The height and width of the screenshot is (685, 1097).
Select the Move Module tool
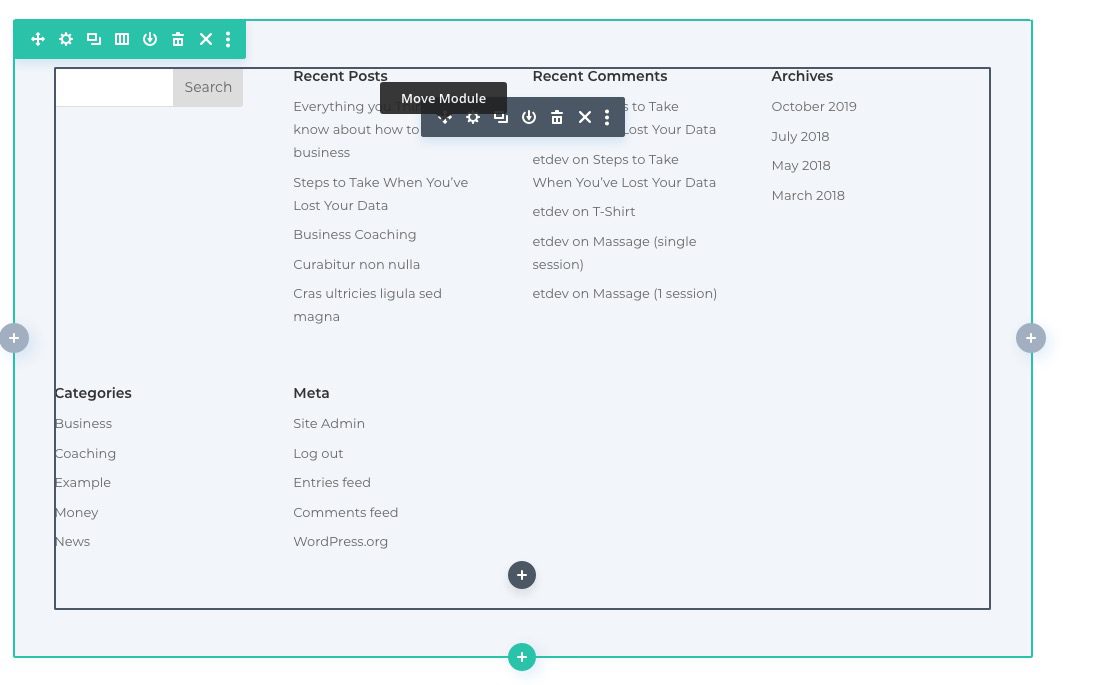pos(445,117)
